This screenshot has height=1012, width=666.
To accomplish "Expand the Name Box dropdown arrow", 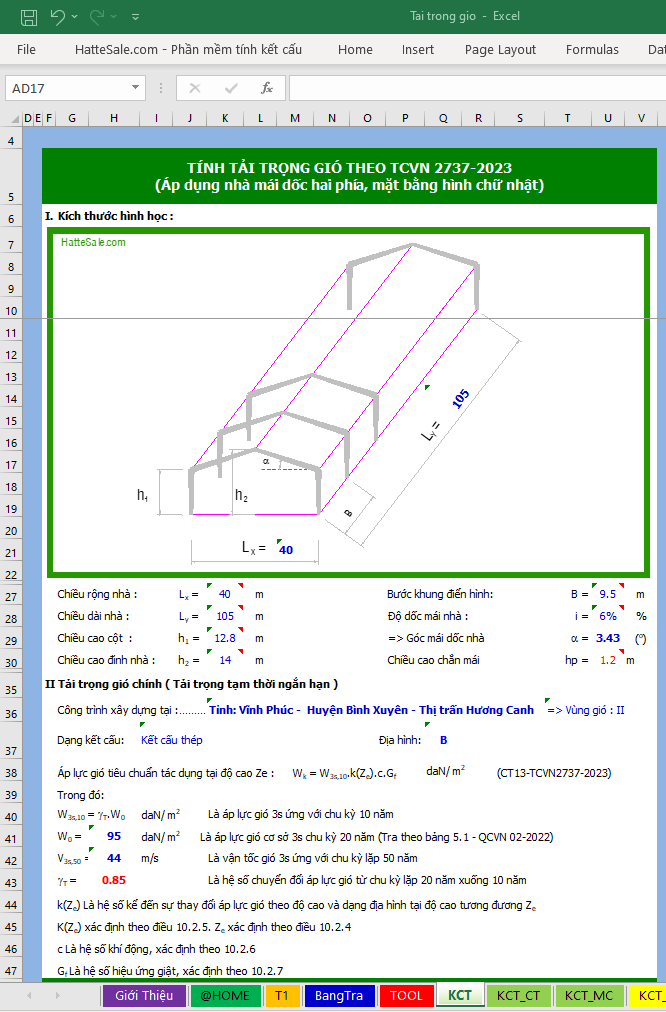I will (136, 88).
